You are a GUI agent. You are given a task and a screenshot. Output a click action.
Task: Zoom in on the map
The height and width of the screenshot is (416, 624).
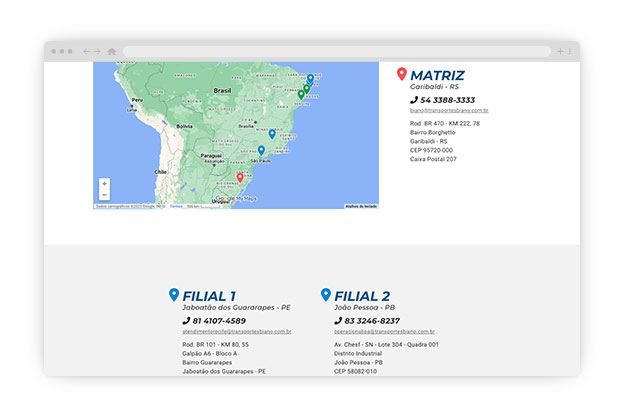pos(104,184)
